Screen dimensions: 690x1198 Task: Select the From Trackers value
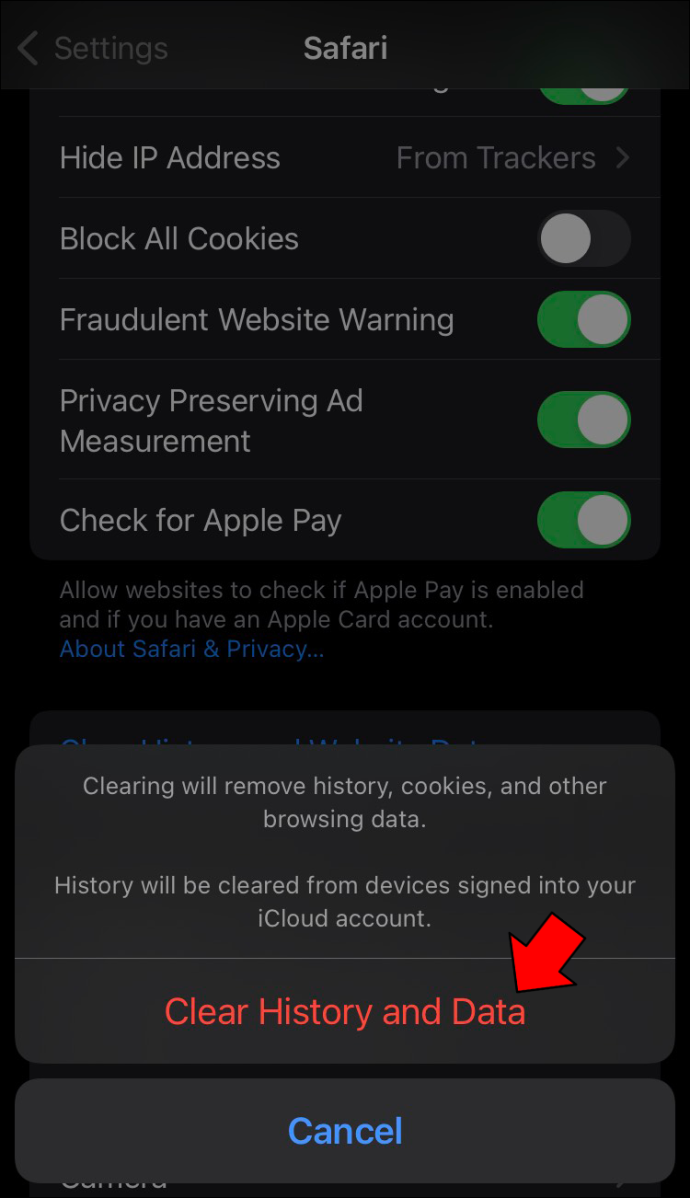click(x=495, y=158)
